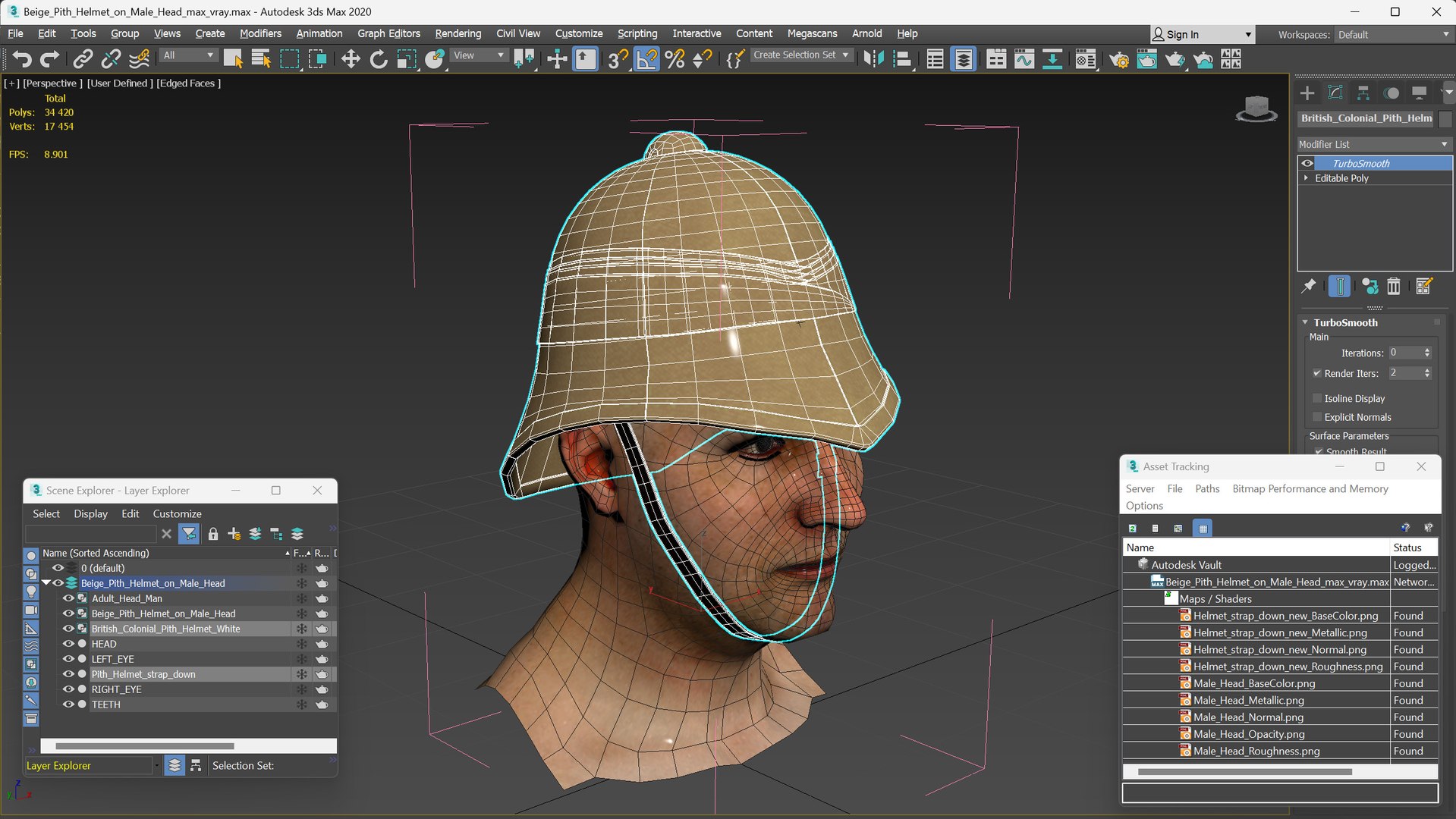Click the Bind to Space Warp icon
This screenshot has height=819, width=1456.
pyautogui.click(x=139, y=59)
